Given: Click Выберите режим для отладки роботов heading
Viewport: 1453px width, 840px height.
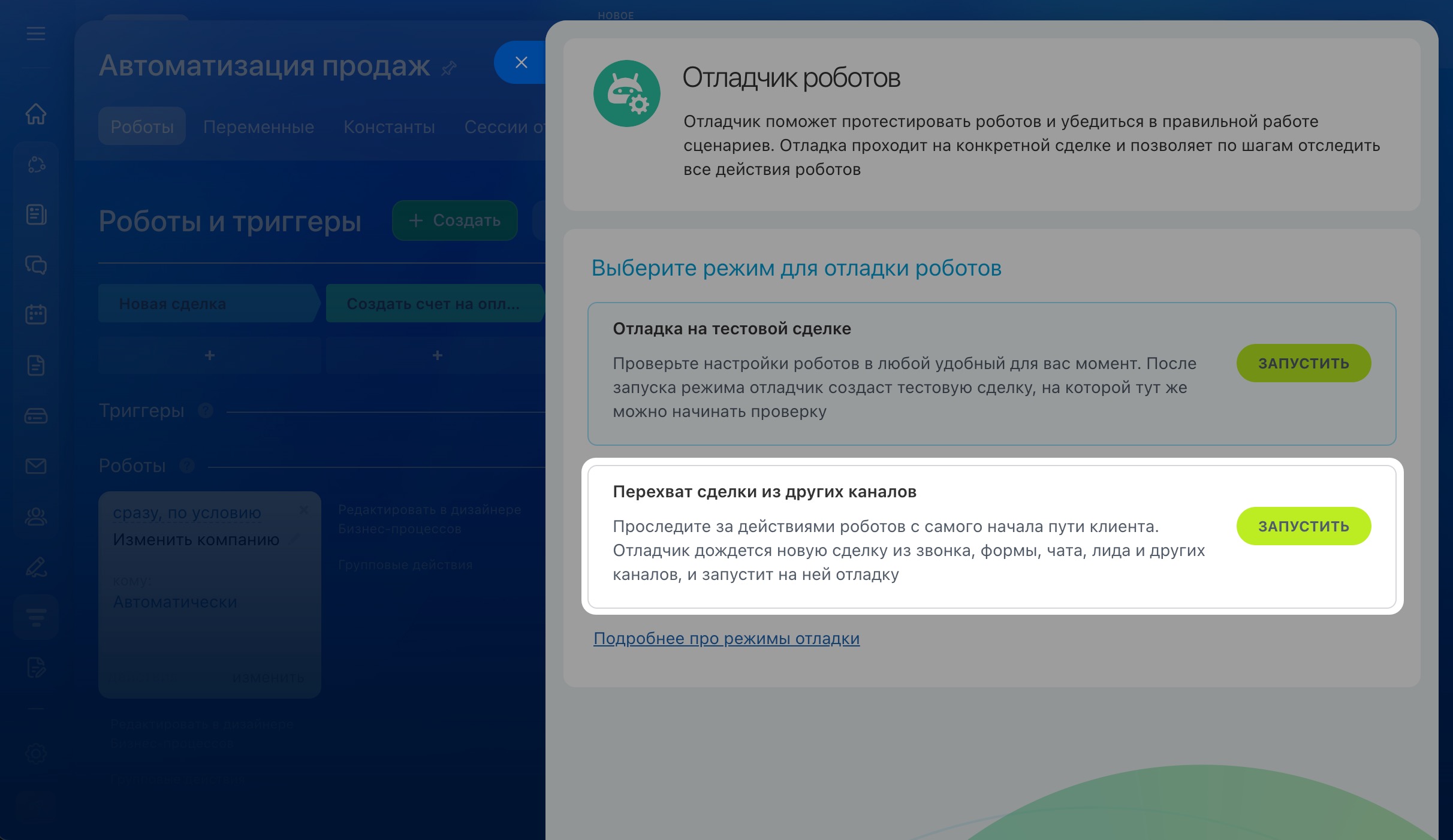Looking at the screenshot, I should (x=796, y=268).
